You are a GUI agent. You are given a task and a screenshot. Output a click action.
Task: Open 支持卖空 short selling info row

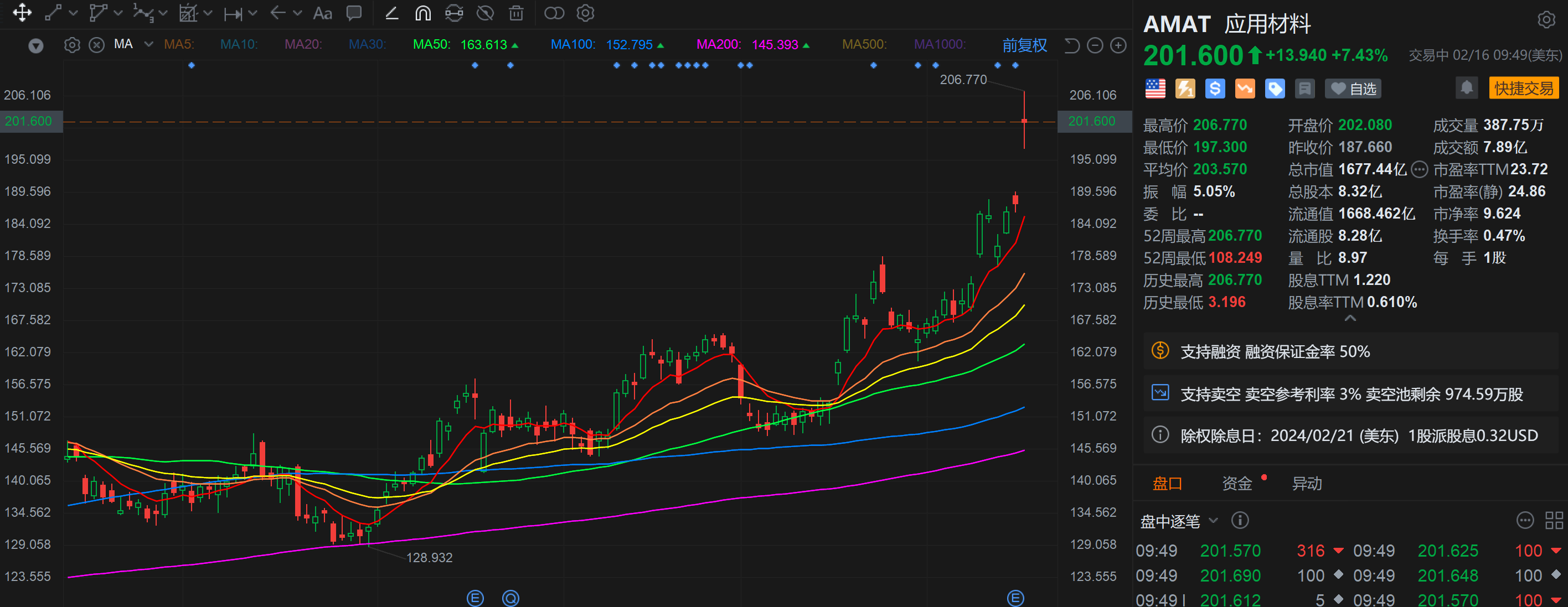(x=1351, y=393)
